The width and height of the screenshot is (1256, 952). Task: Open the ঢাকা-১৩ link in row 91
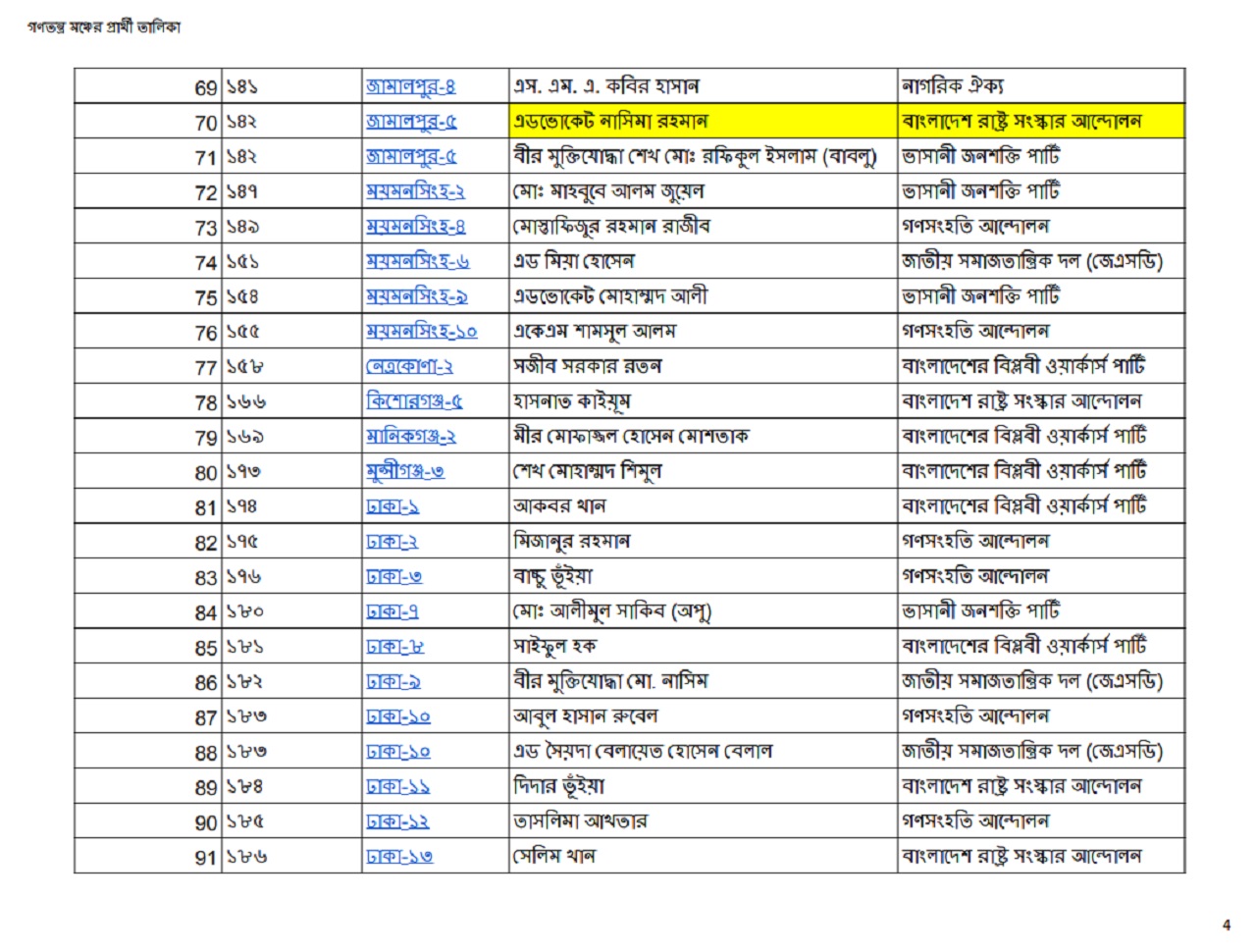click(398, 857)
